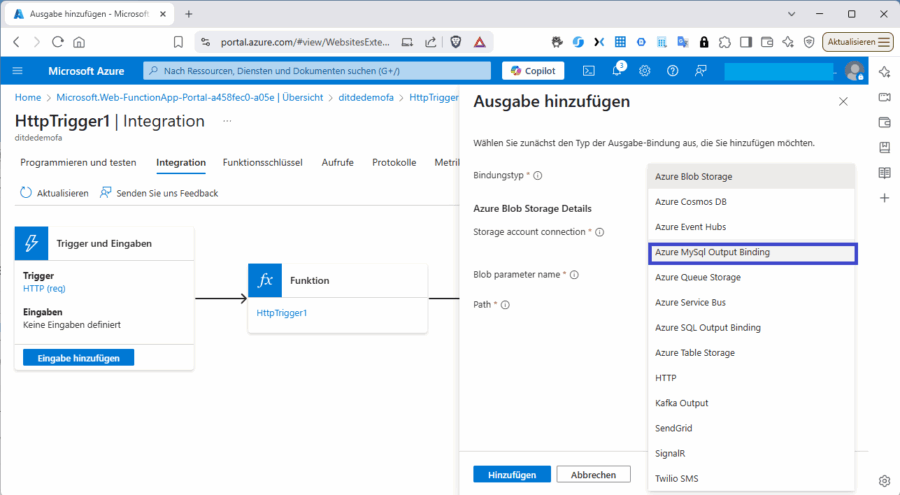Image resolution: width=900 pixels, height=495 pixels.
Task: Open the HTTP (req) trigger link
Action: pos(44,289)
